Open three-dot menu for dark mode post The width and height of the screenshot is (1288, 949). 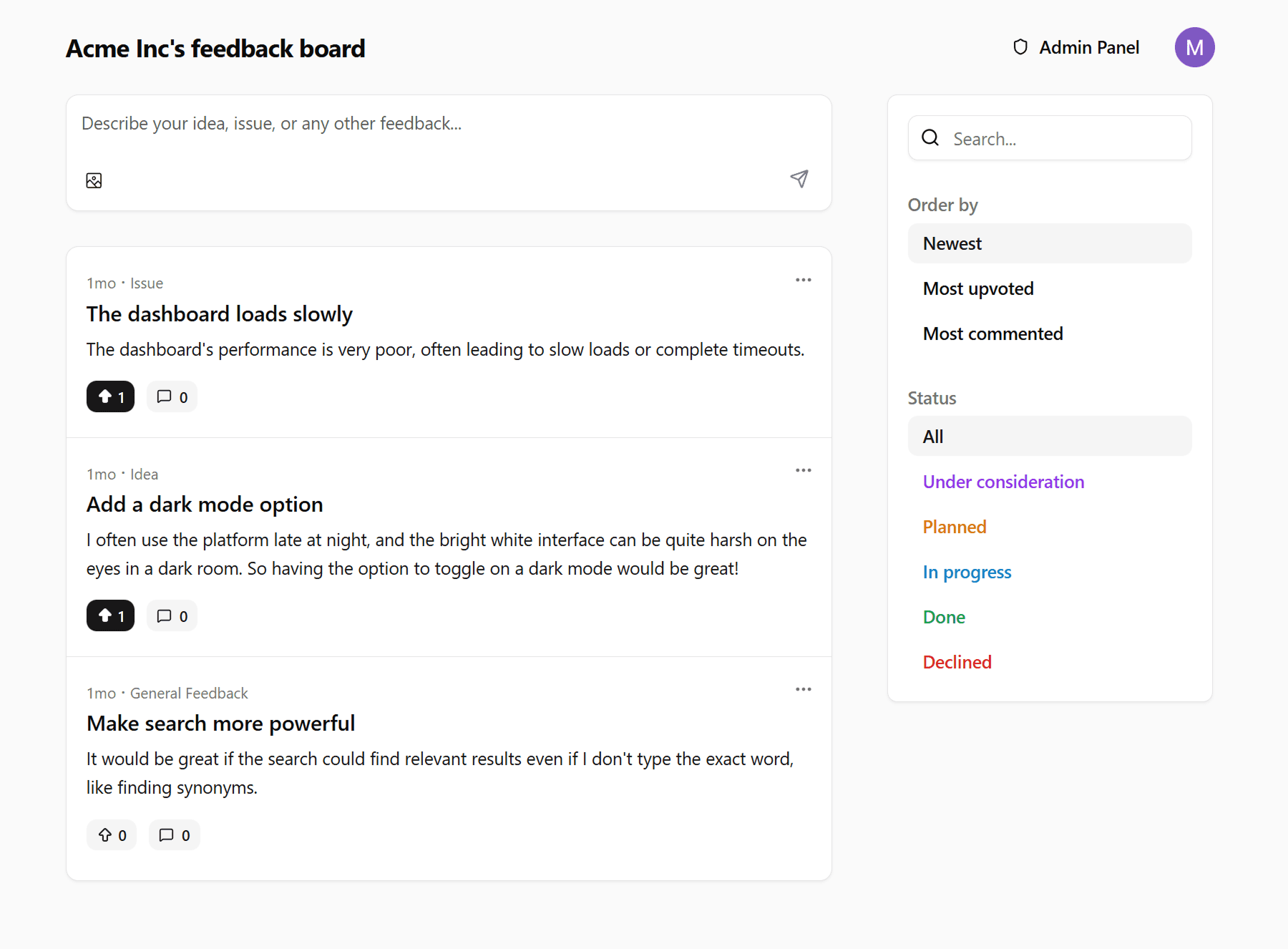click(x=803, y=470)
